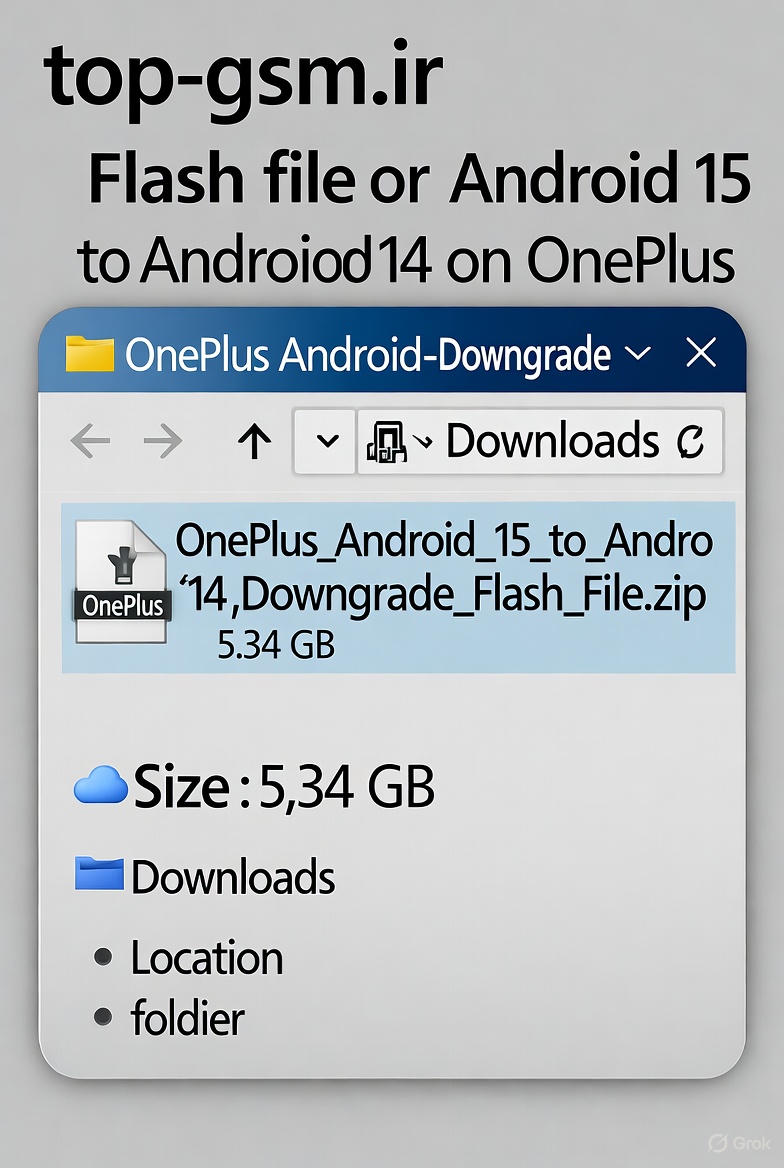Click the OnePlus Android-Downgrade window title
Screen dimensions: 784x1168
tap(367, 354)
